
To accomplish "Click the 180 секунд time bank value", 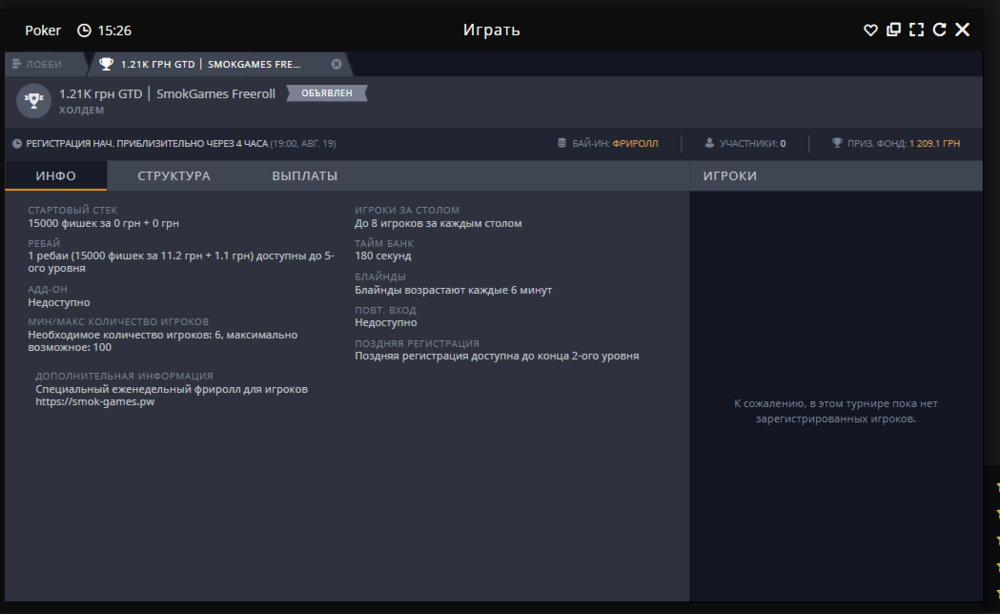I will [x=383, y=256].
